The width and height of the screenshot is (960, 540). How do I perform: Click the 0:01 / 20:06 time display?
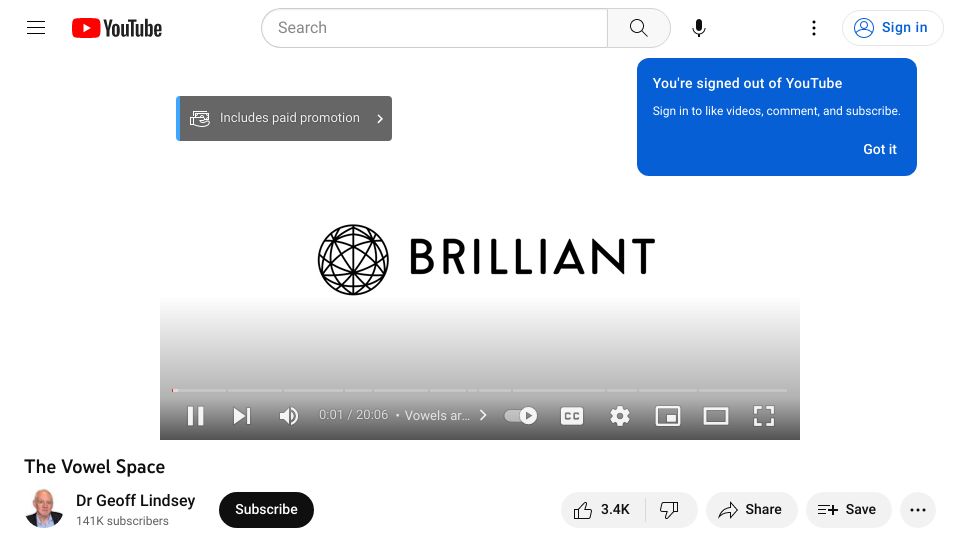(353, 415)
